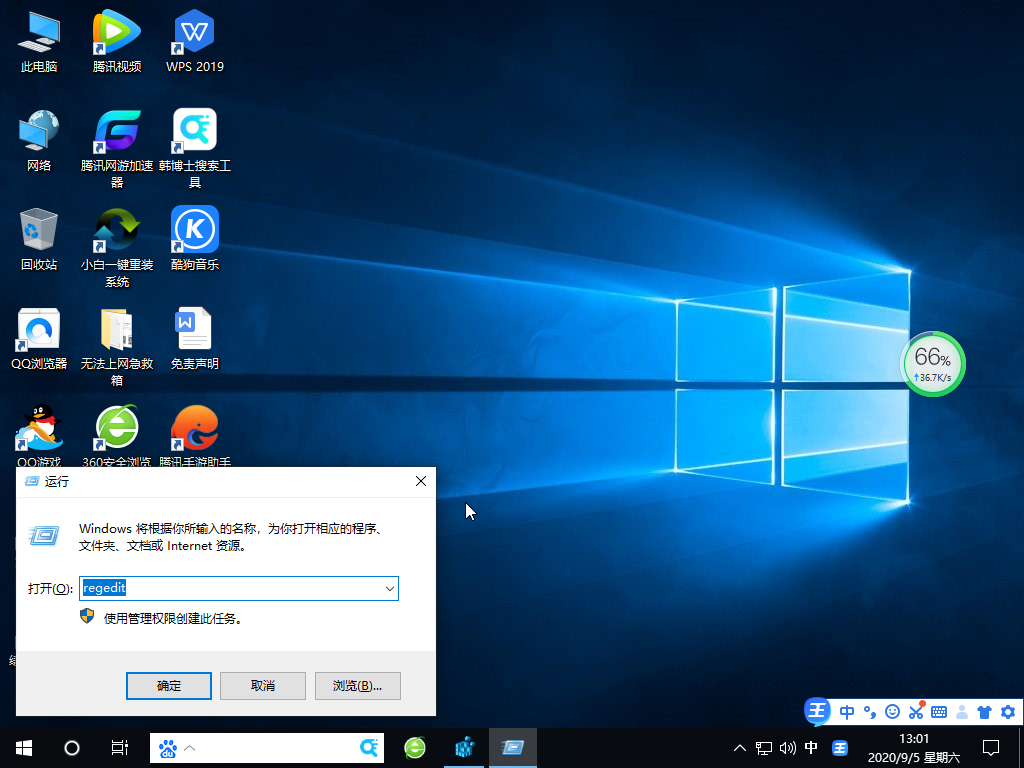This screenshot has height=768, width=1024.
Task: Open the emoji picker on the IME toolbar
Action: 893,711
